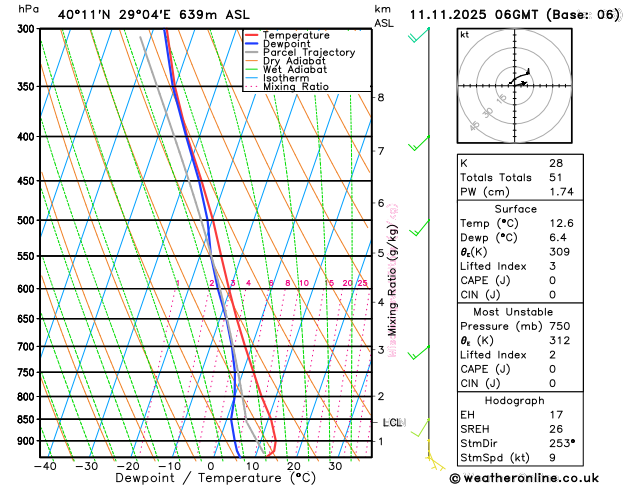
Task: Click the '8' km altitude label
Action: [381, 97]
